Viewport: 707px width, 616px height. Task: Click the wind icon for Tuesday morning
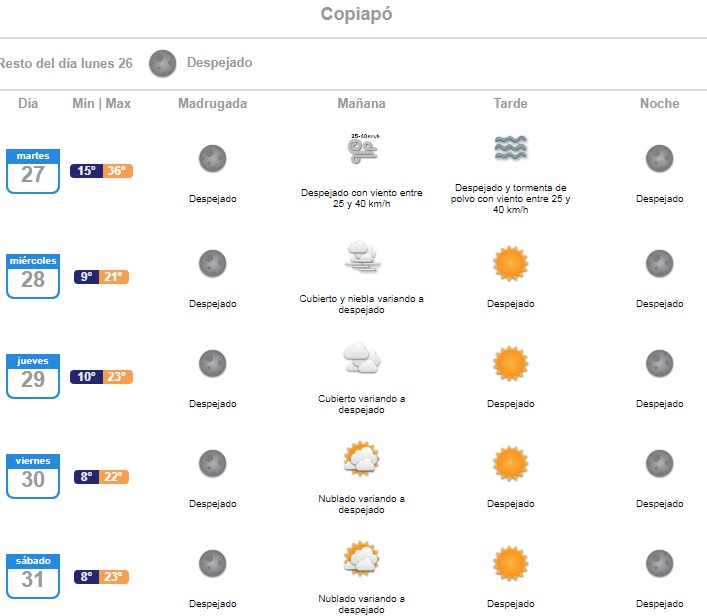point(360,151)
